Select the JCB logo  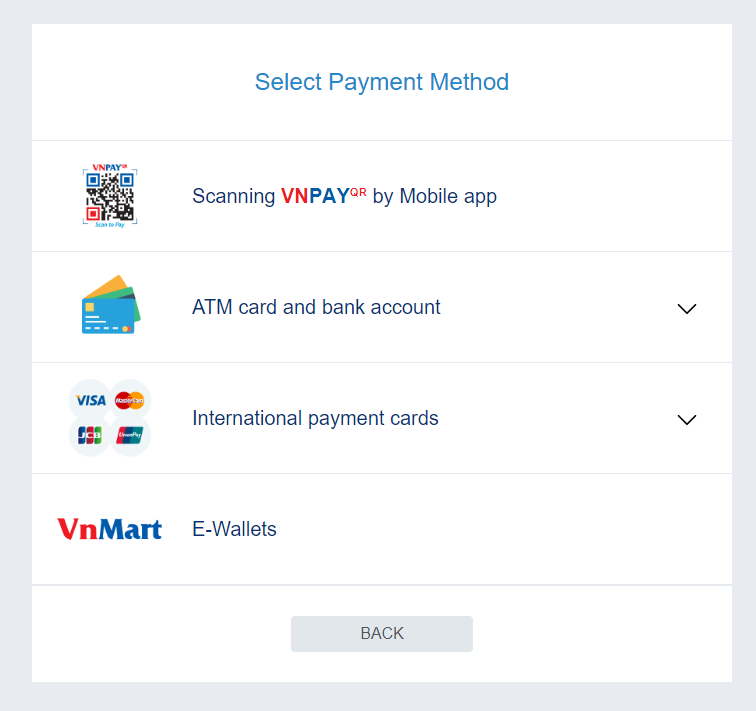tap(90, 435)
